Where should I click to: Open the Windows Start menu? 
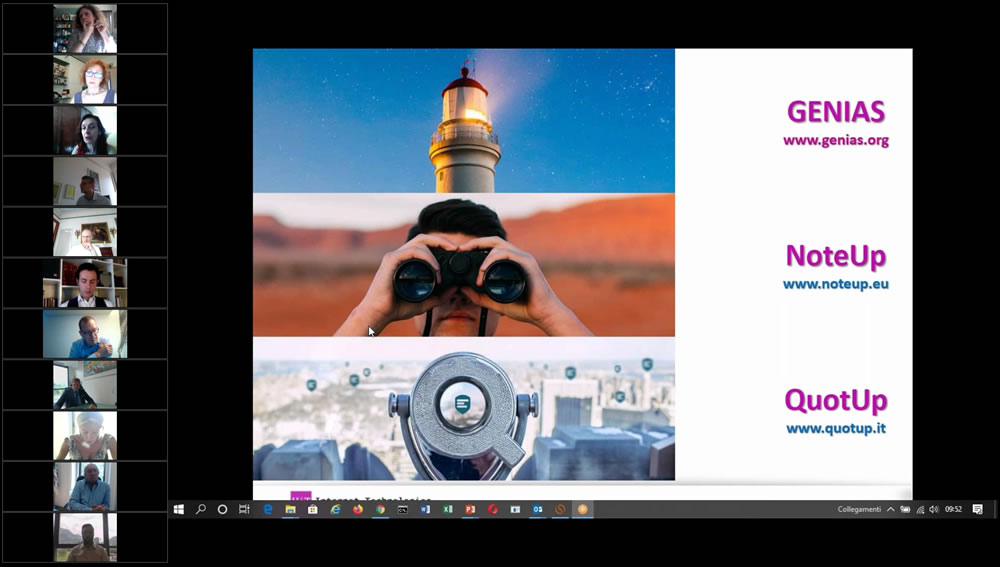[x=179, y=509]
